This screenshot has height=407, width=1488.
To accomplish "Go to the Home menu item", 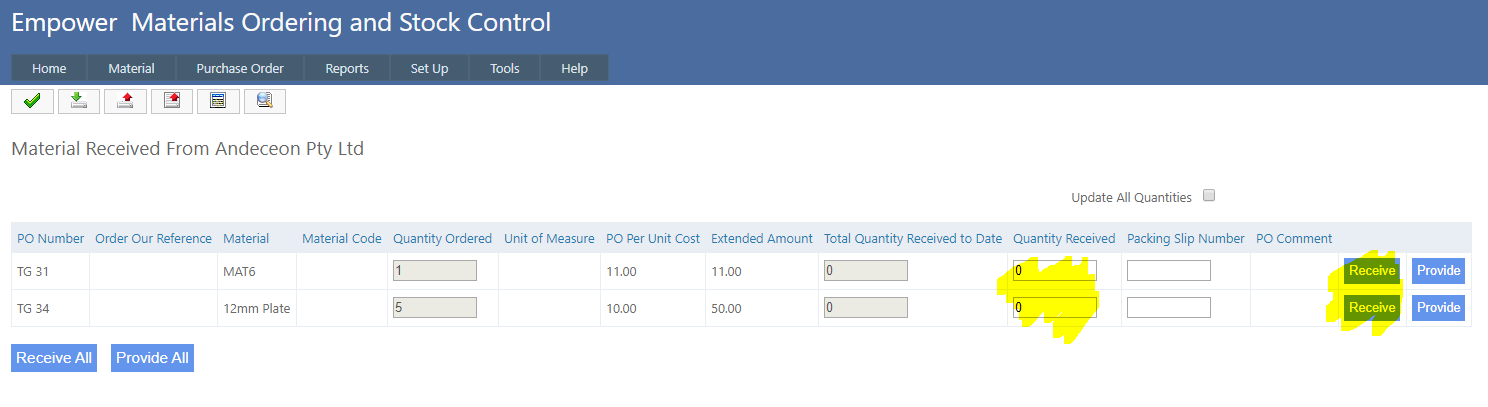I will [49, 69].
